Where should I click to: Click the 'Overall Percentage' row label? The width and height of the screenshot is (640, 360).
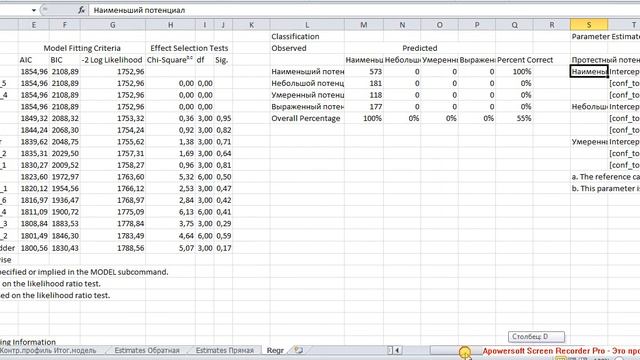pyautogui.click(x=306, y=118)
